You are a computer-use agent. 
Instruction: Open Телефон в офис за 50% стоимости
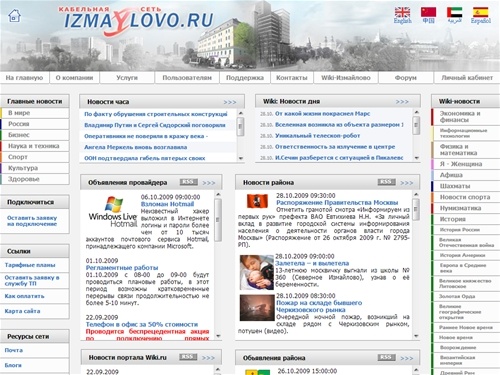tap(142, 324)
